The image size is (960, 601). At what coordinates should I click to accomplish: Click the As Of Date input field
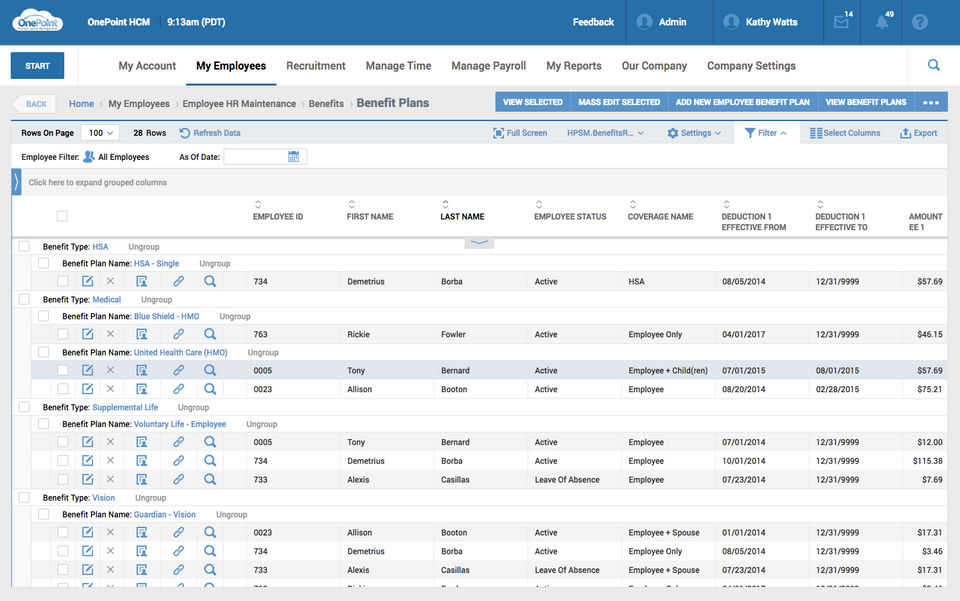[255, 157]
